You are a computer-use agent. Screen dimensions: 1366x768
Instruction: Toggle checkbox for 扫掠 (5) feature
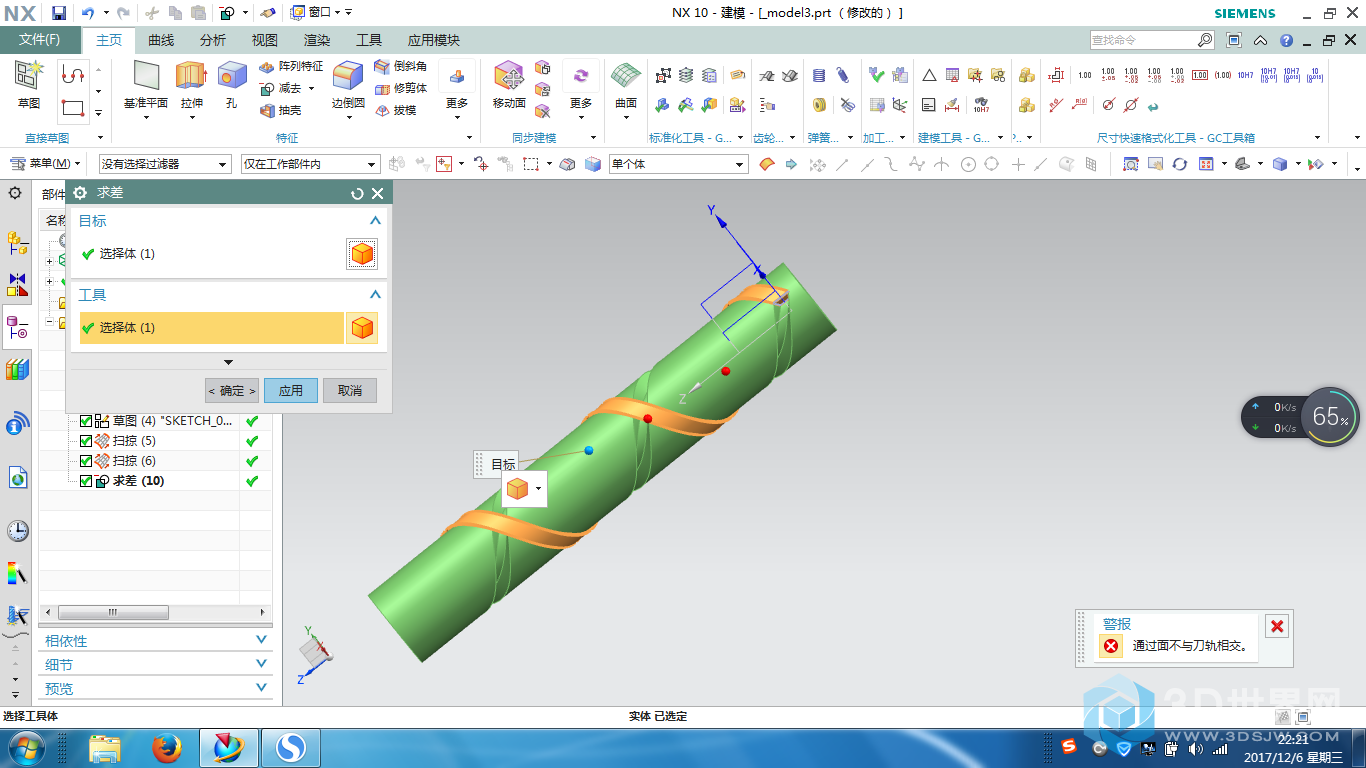[86, 441]
